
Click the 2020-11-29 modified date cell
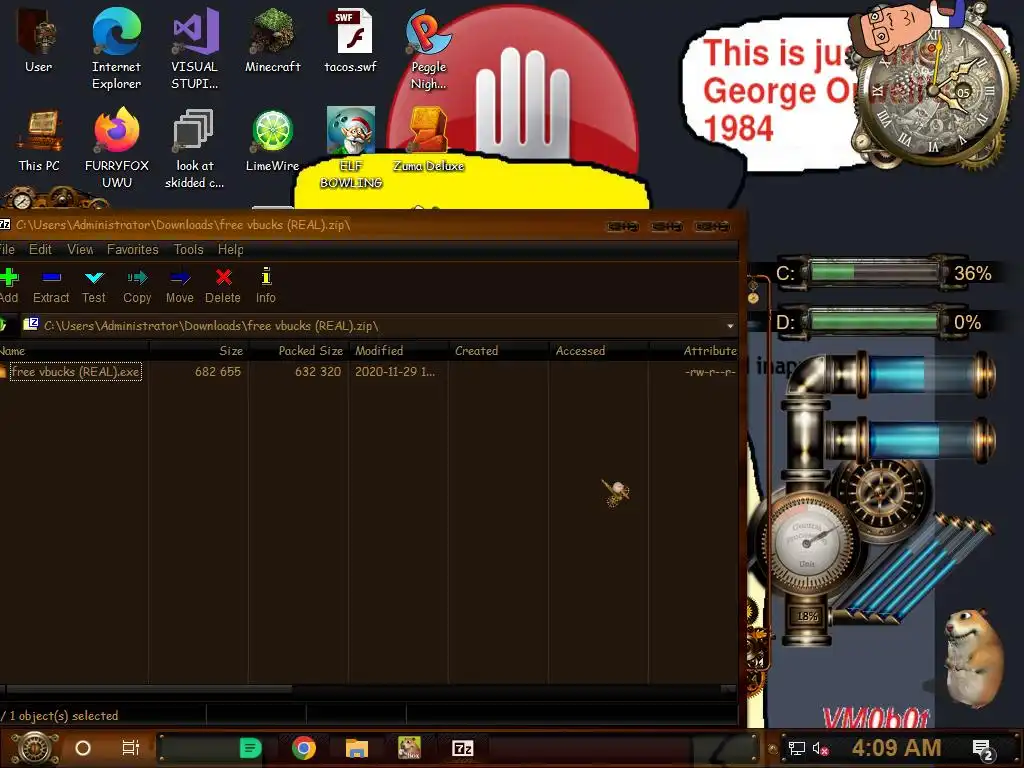click(394, 372)
